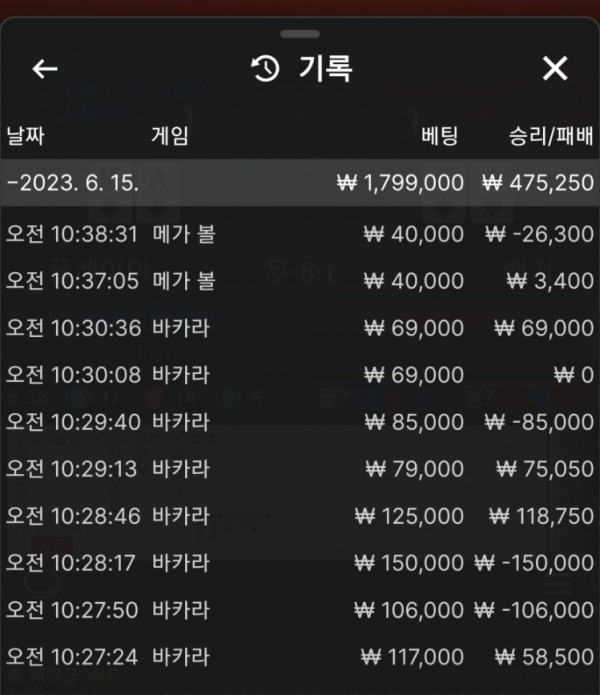
Task: Click the 게임 column header
Action: [x=170, y=136]
